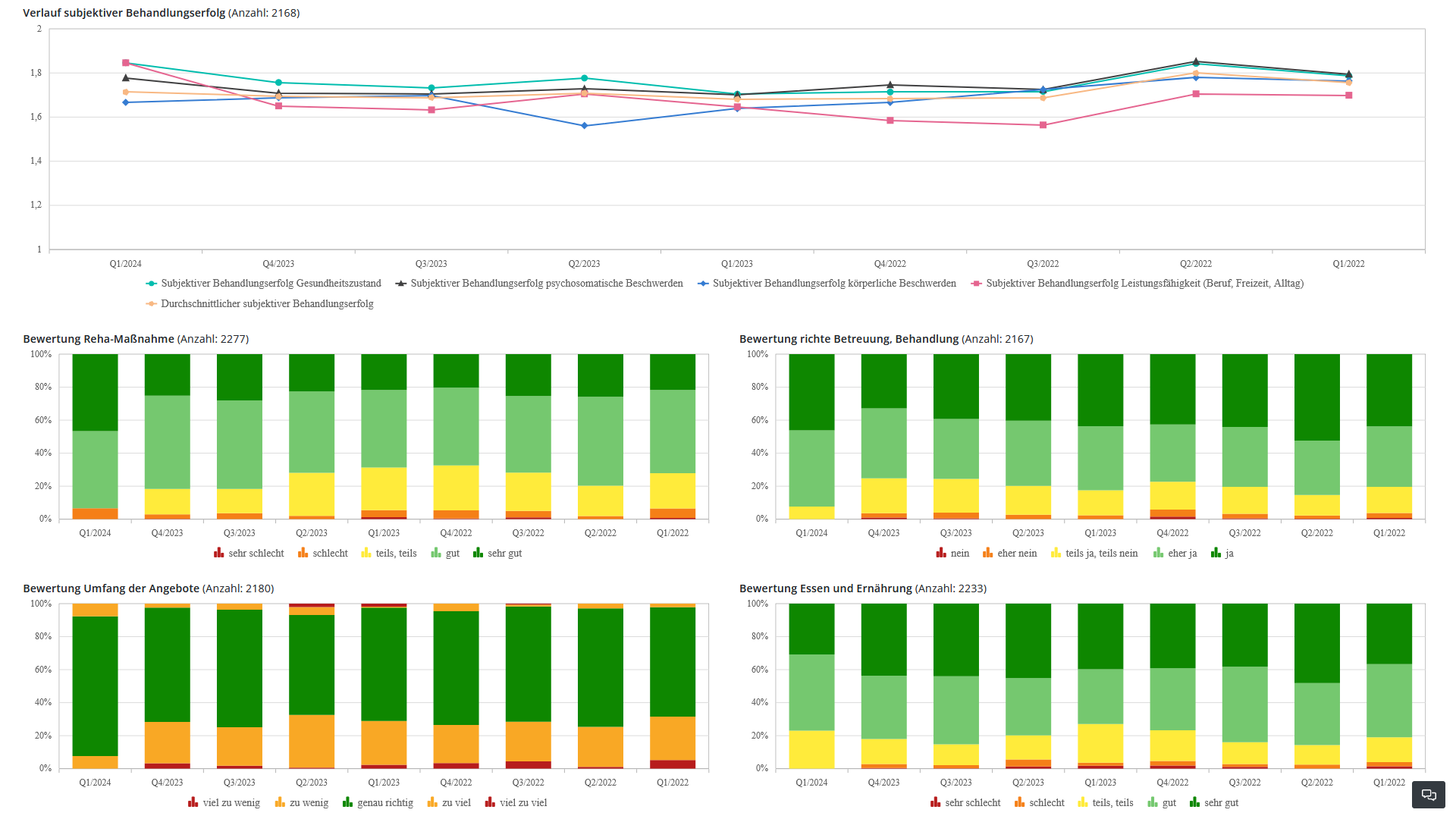
Task: Toggle 'schlecht' legend in Essen chart
Action: 1040,803
